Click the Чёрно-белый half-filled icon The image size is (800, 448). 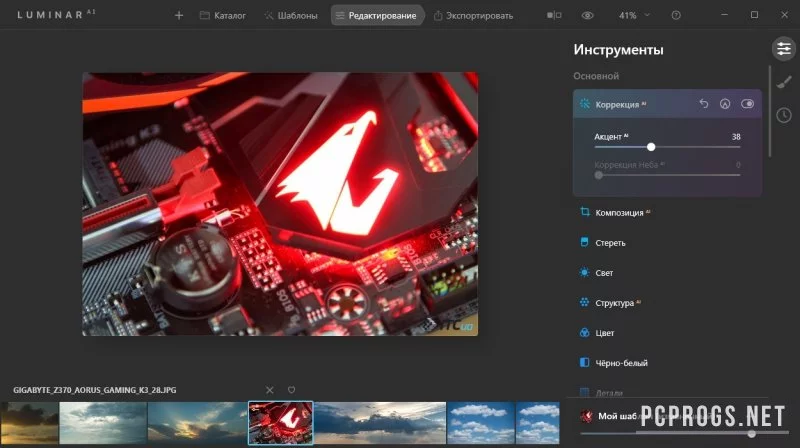tap(585, 362)
